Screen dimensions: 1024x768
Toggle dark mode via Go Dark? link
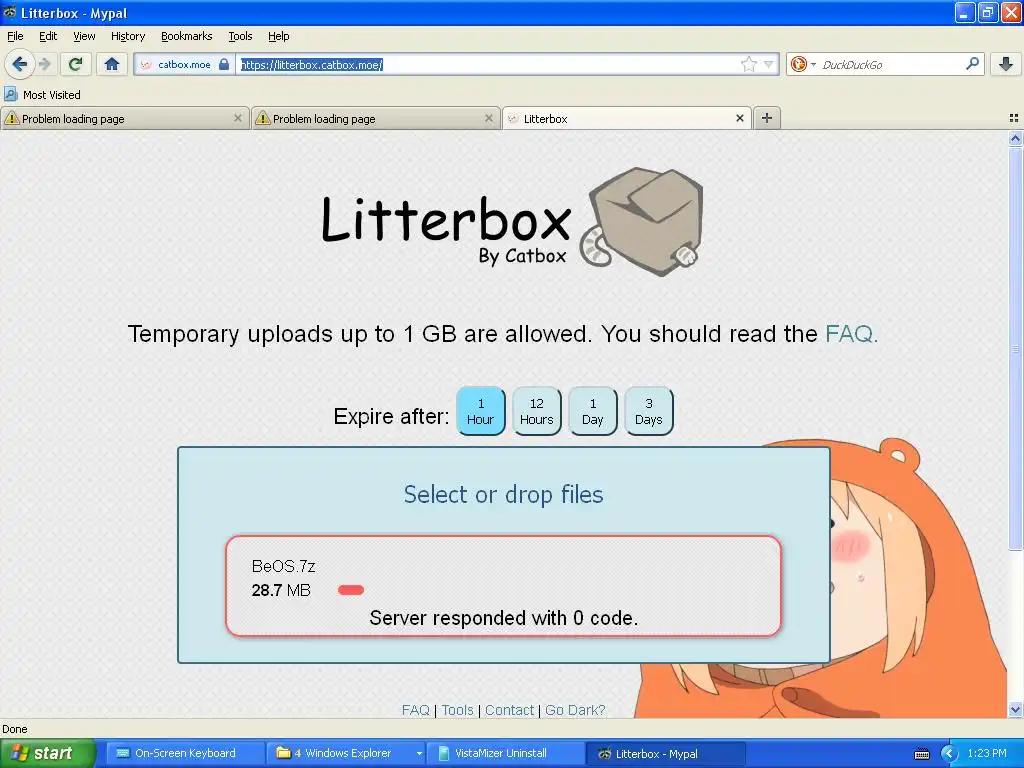pos(575,710)
